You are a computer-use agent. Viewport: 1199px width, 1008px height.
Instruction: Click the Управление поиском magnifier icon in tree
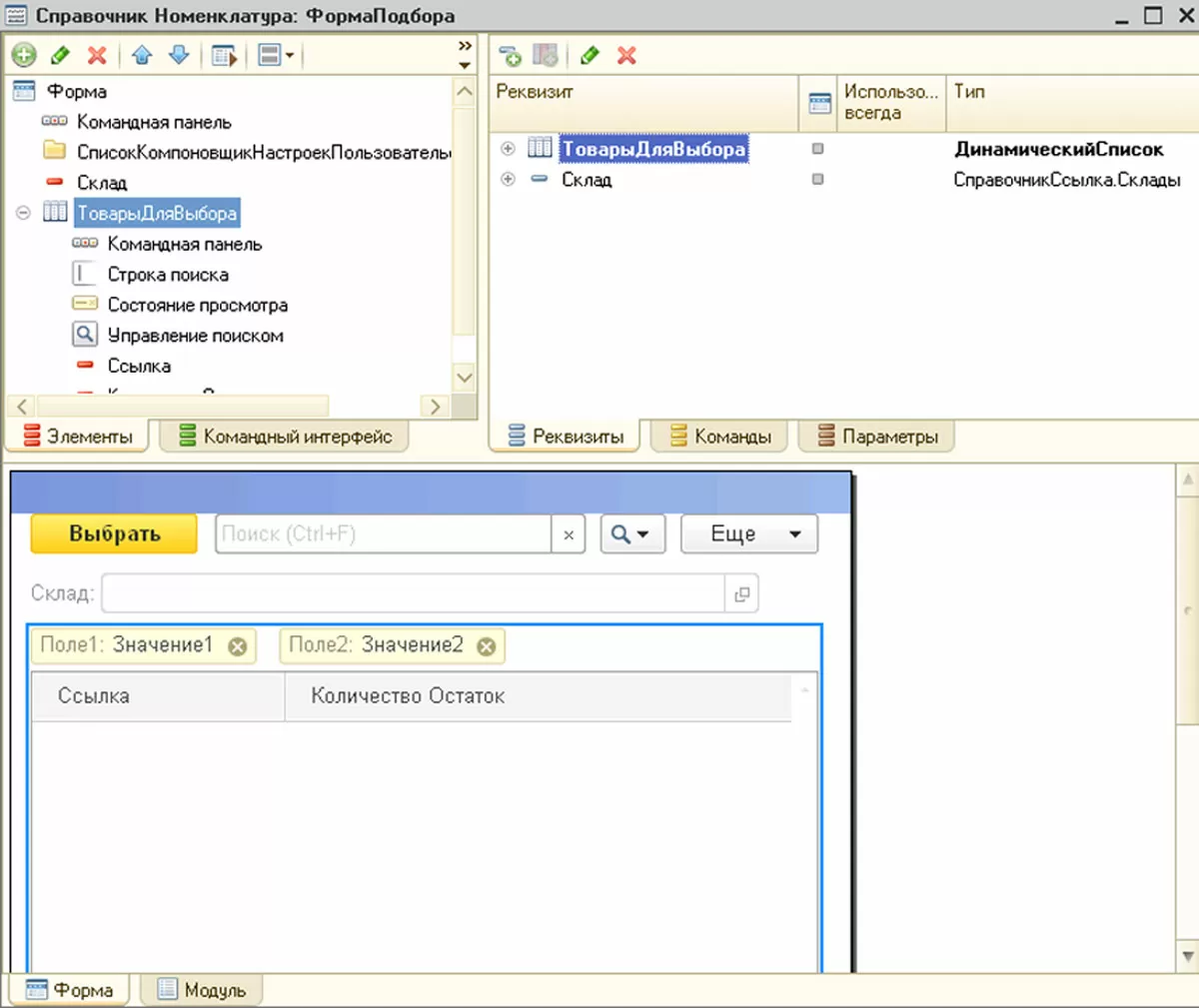click(x=85, y=335)
